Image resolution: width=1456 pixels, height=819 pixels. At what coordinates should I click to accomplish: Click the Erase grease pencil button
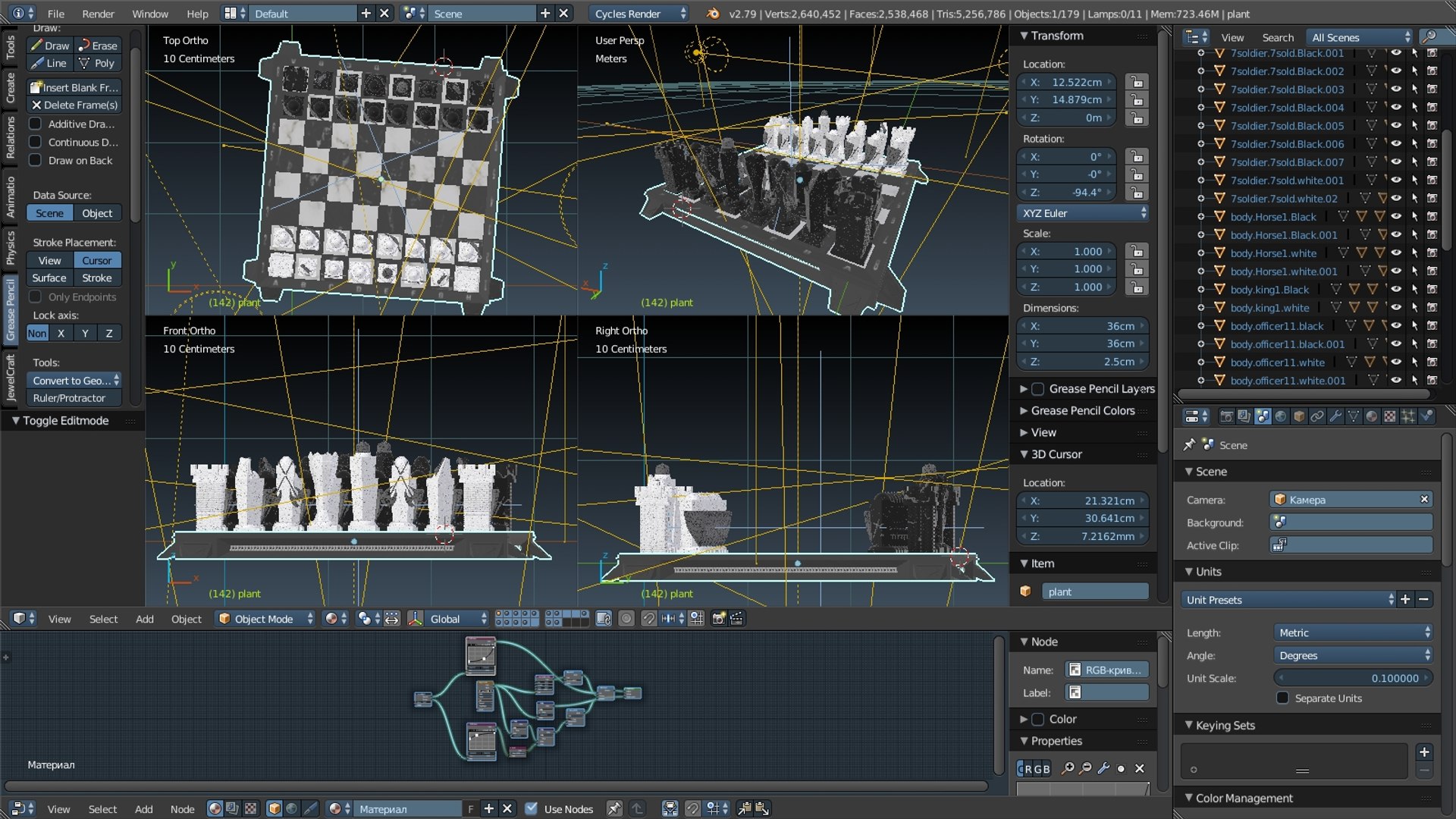[x=99, y=45]
